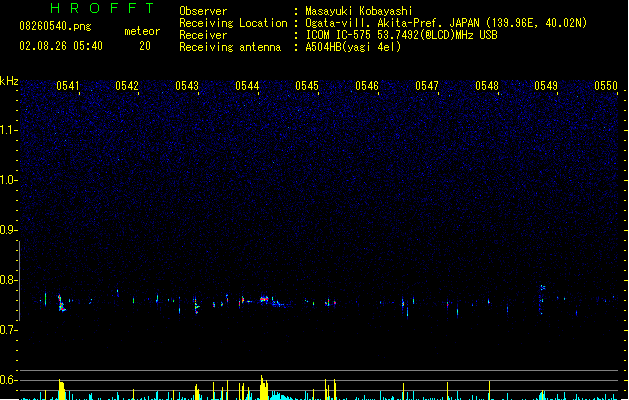Click the ICOM IC-575 receiver details
The image size is (629, 400).
(x=402, y=35)
